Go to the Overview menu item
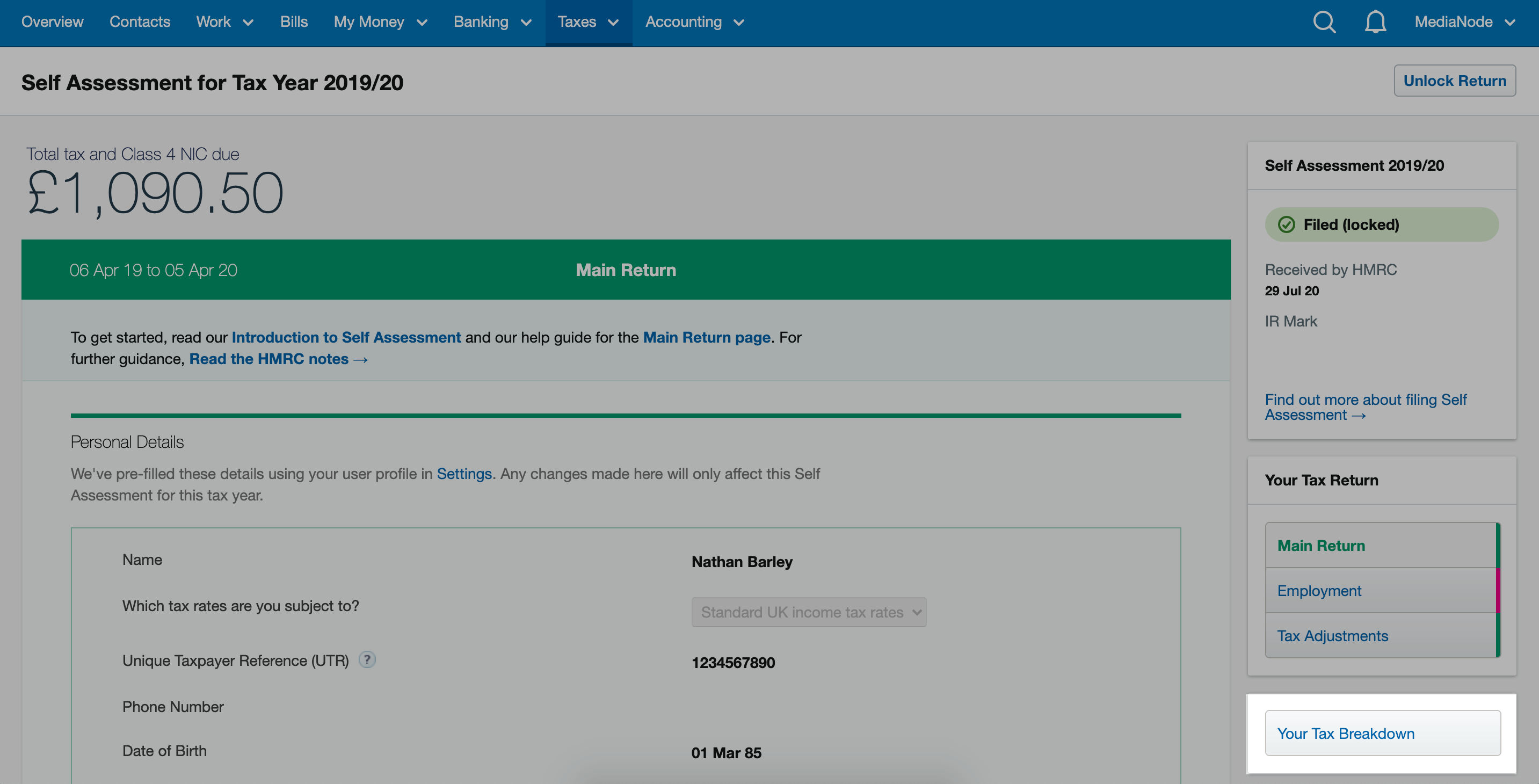 (x=52, y=22)
